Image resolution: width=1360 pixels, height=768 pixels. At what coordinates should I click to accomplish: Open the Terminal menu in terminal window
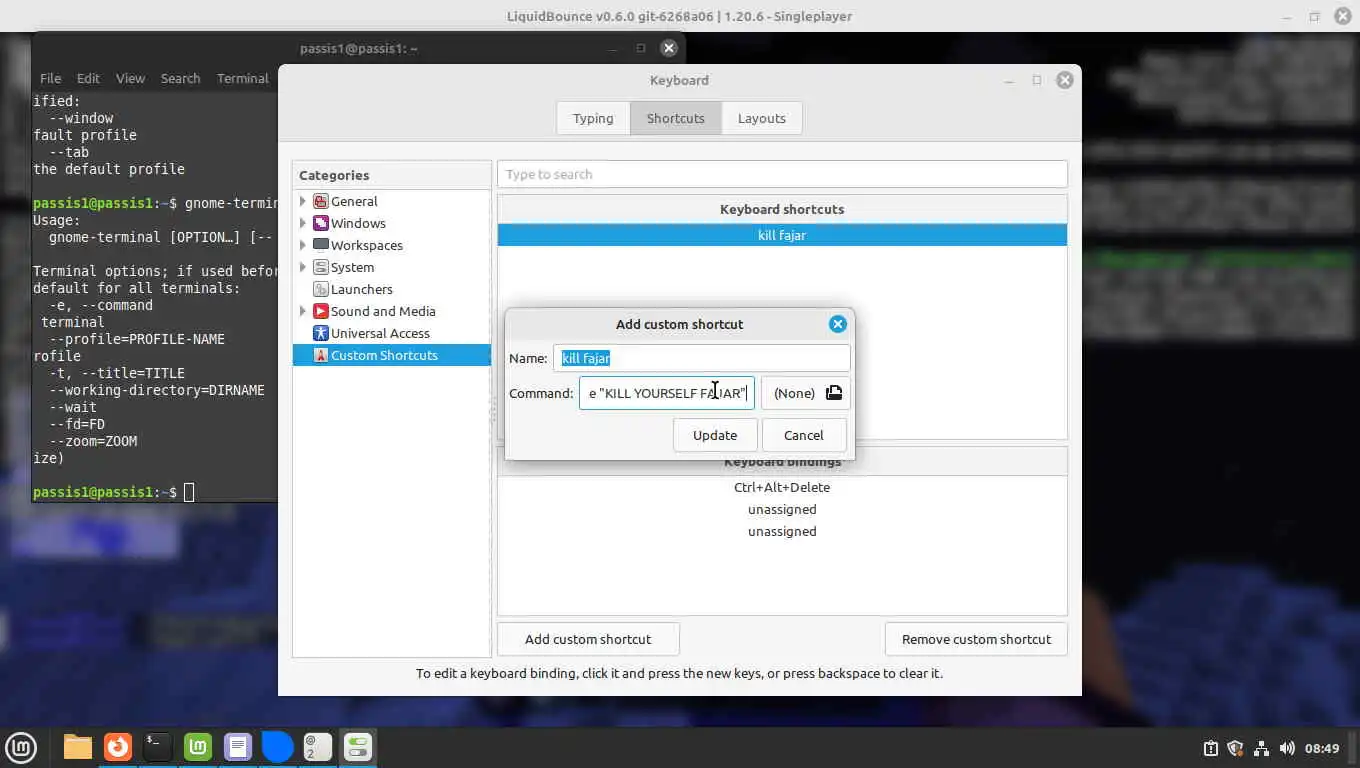(x=243, y=78)
